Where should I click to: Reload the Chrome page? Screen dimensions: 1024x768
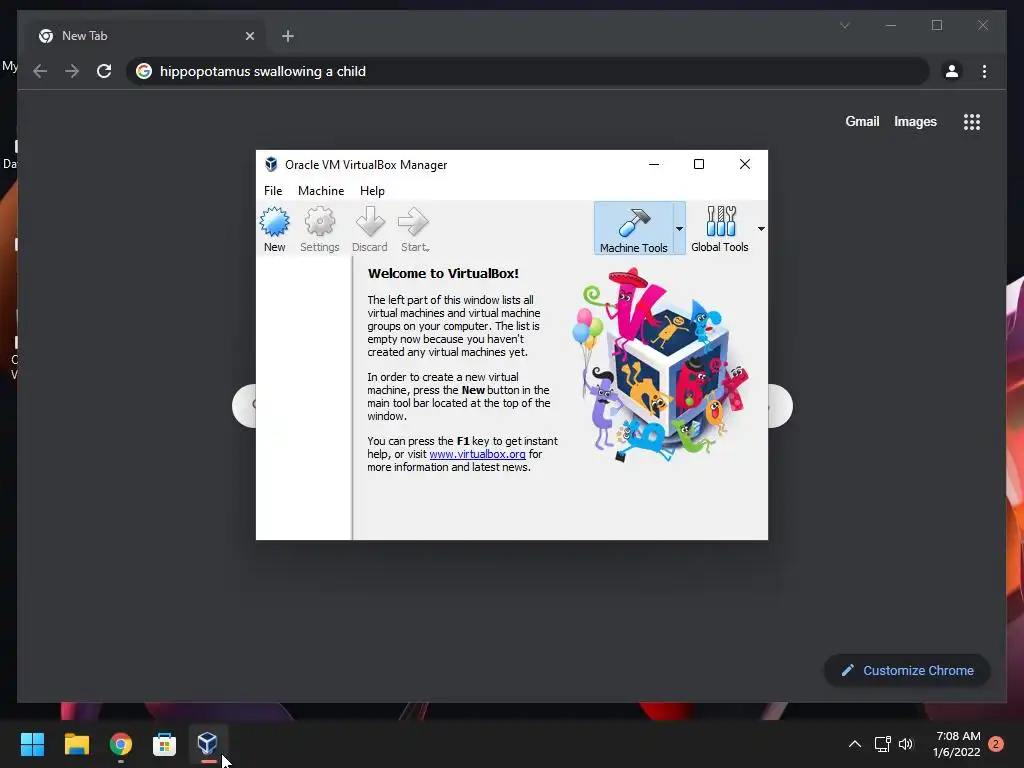tap(104, 71)
